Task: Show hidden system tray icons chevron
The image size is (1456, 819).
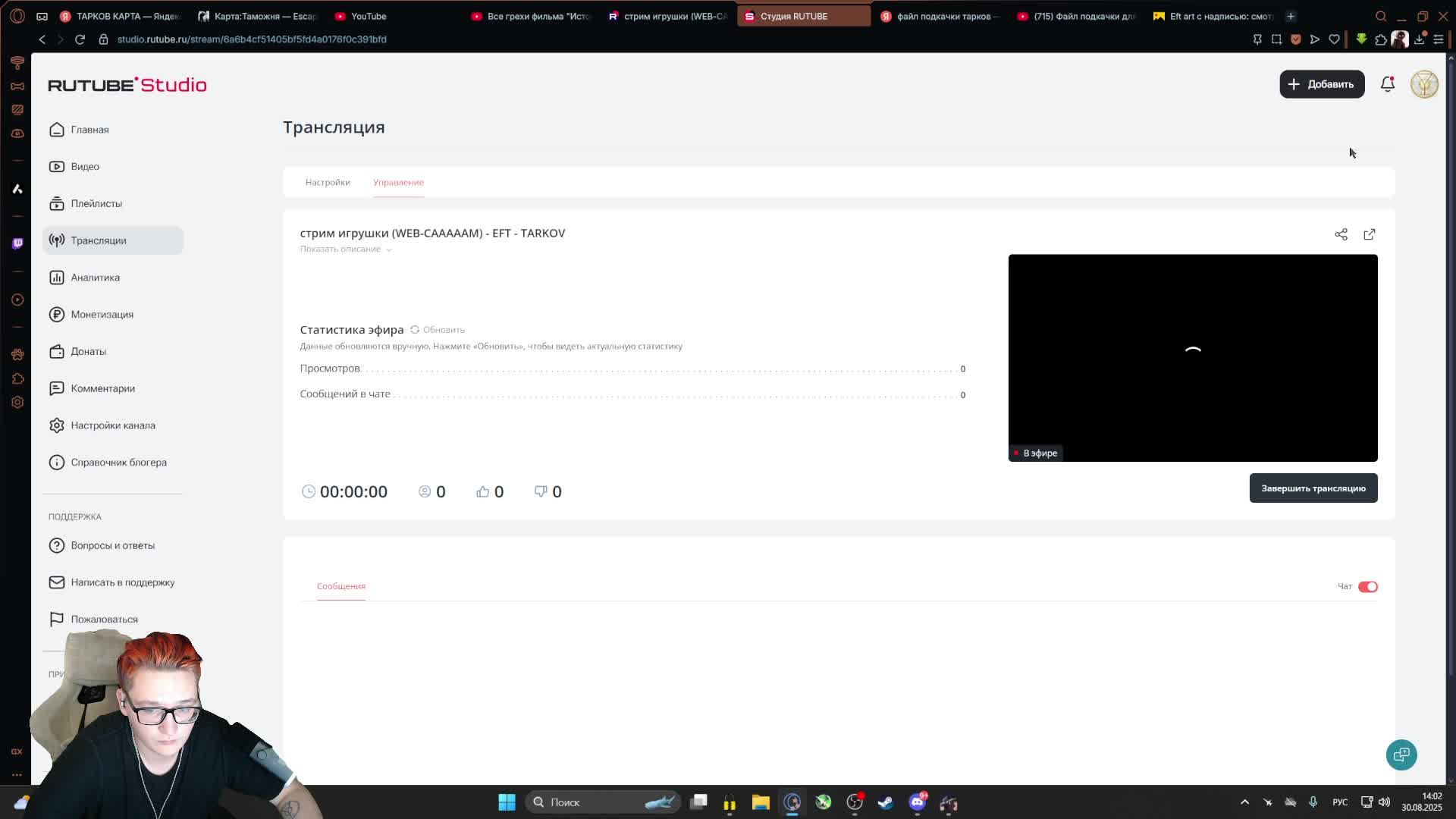Action: click(x=1244, y=802)
